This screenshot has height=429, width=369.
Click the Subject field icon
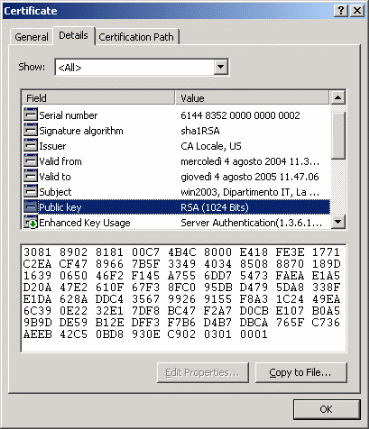pyautogui.click(x=30, y=192)
